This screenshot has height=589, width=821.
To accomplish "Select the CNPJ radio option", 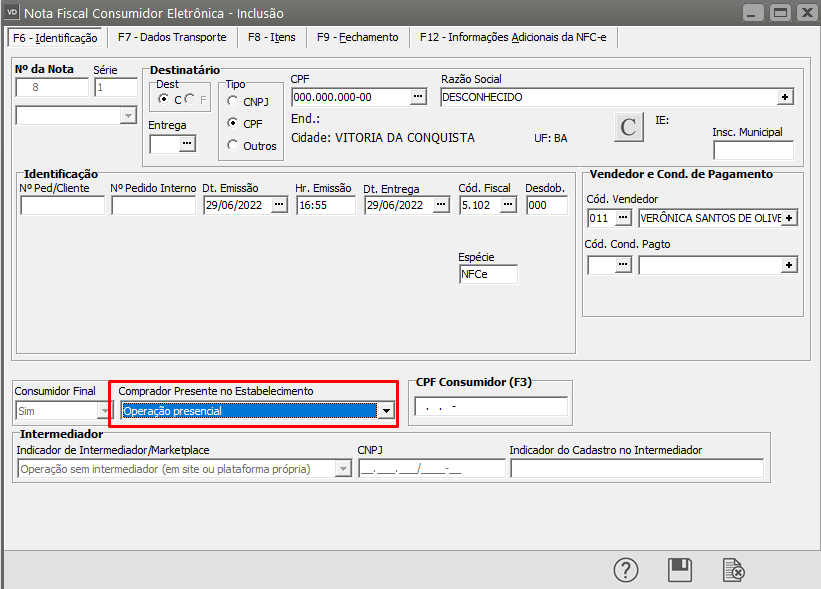I will tap(233, 101).
